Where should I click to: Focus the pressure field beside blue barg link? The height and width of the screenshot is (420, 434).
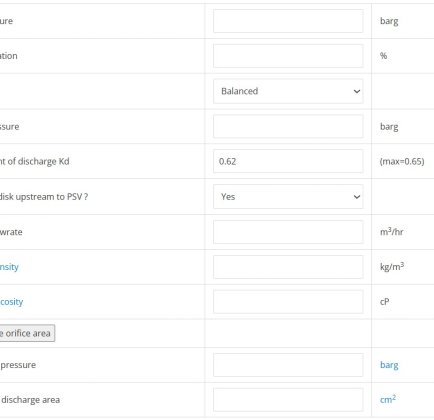(x=288, y=365)
